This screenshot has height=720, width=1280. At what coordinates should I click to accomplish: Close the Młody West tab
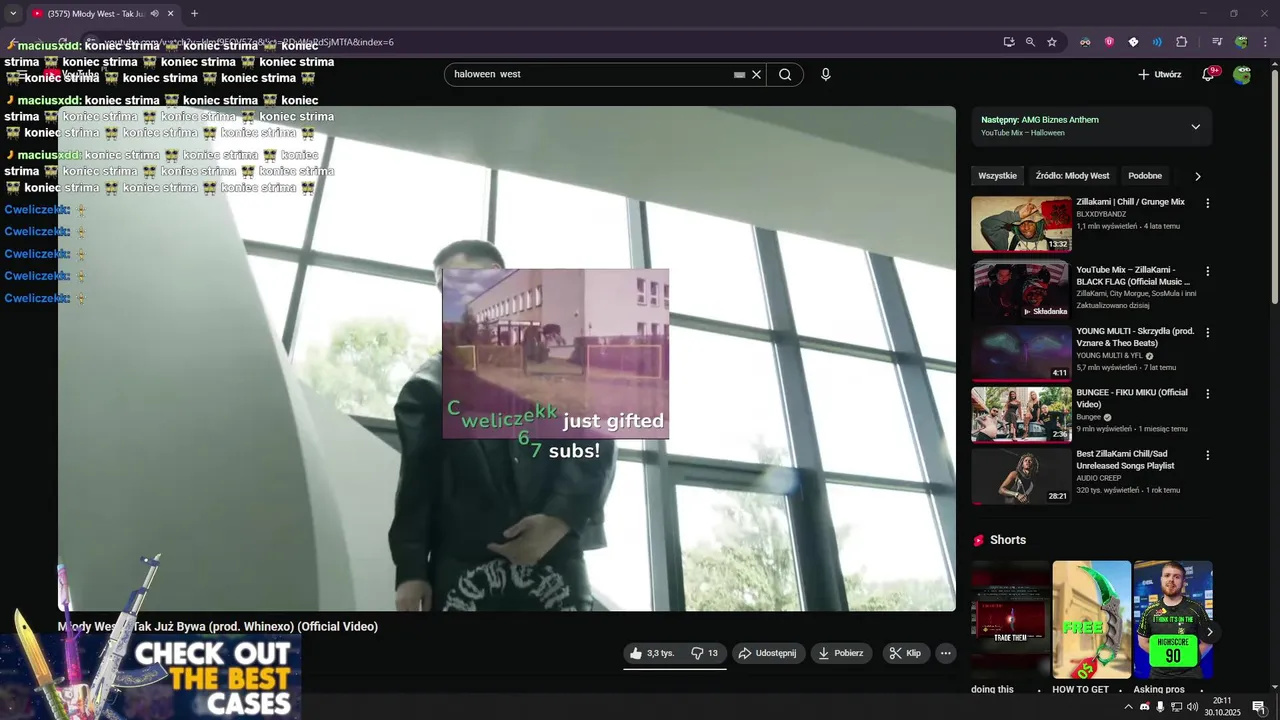170,14
